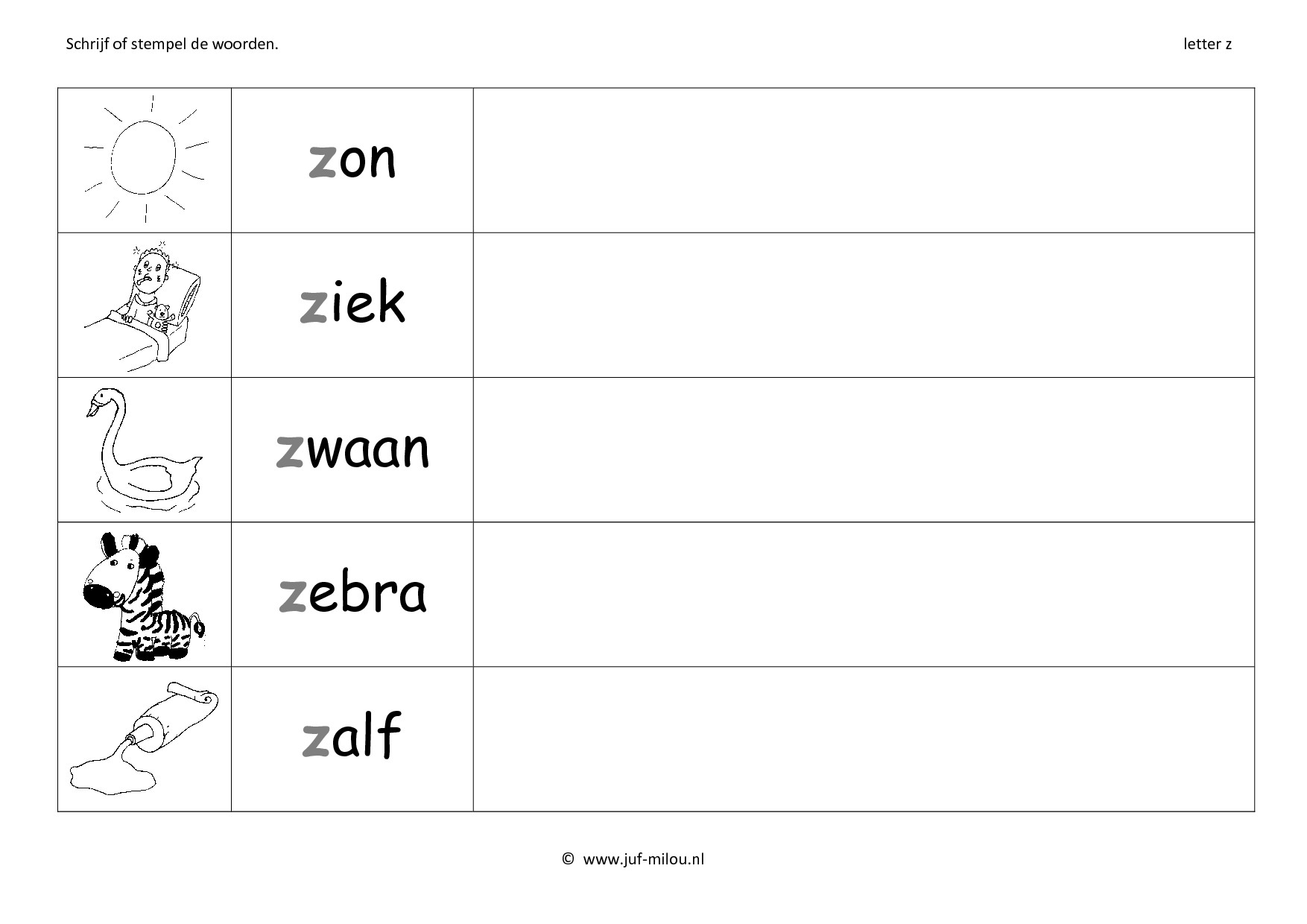The image size is (1307, 924).
Task: Select the ointment tube picture
Action: (145, 737)
